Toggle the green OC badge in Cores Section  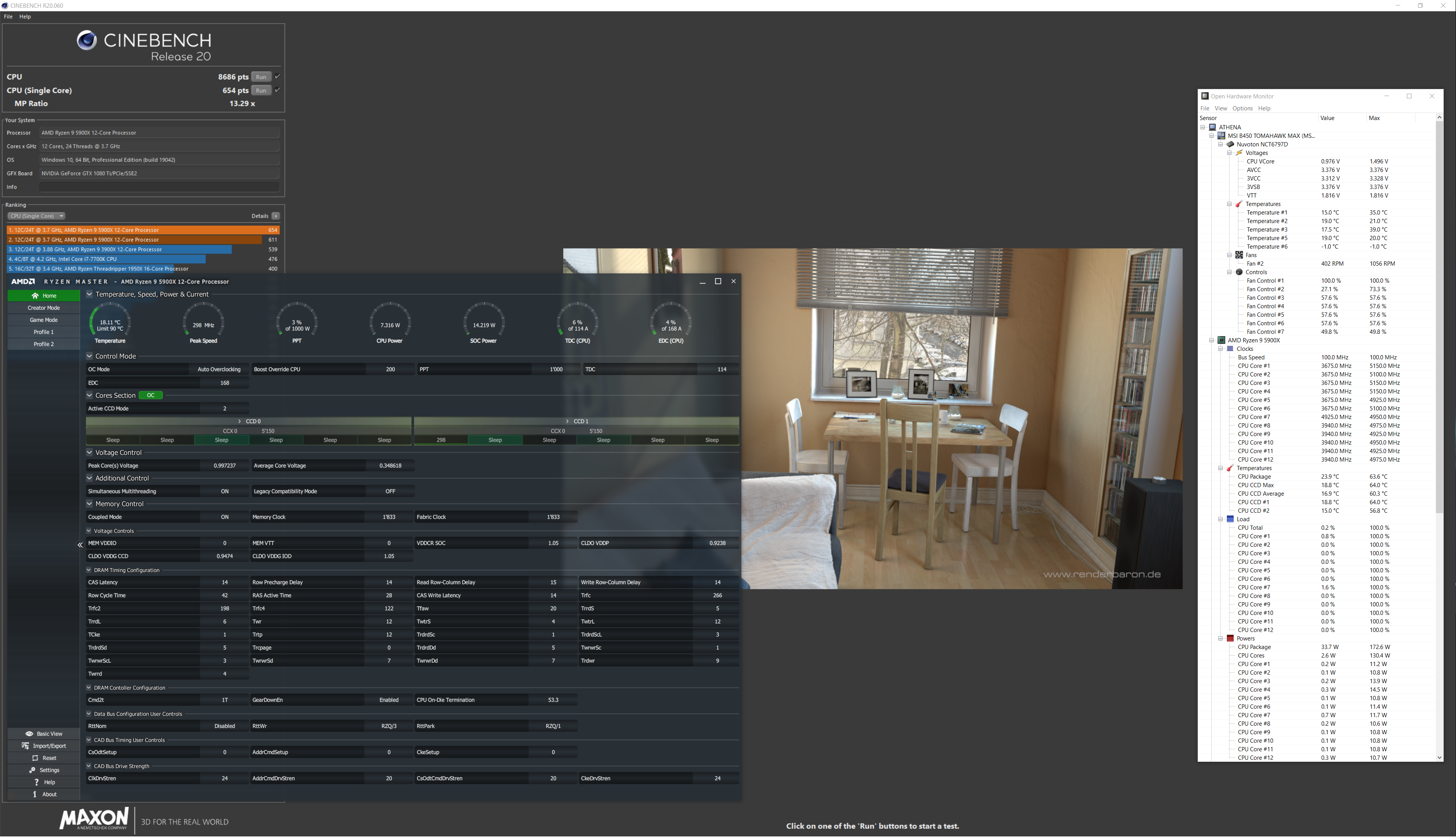[151, 395]
